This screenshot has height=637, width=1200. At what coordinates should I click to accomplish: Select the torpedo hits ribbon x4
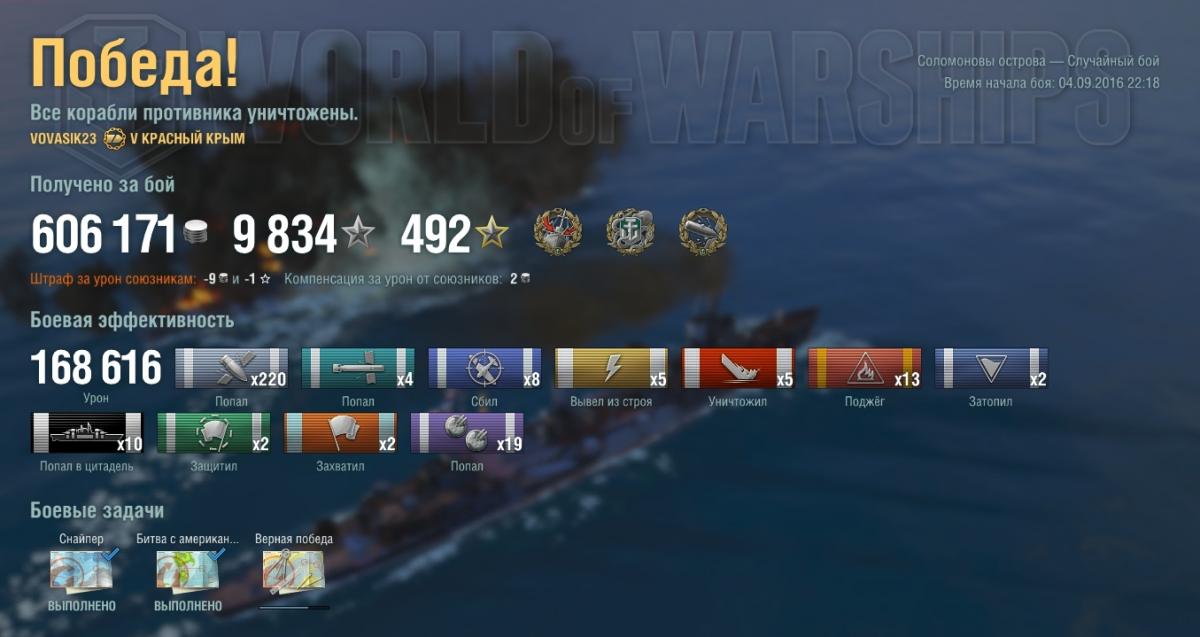[358, 368]
